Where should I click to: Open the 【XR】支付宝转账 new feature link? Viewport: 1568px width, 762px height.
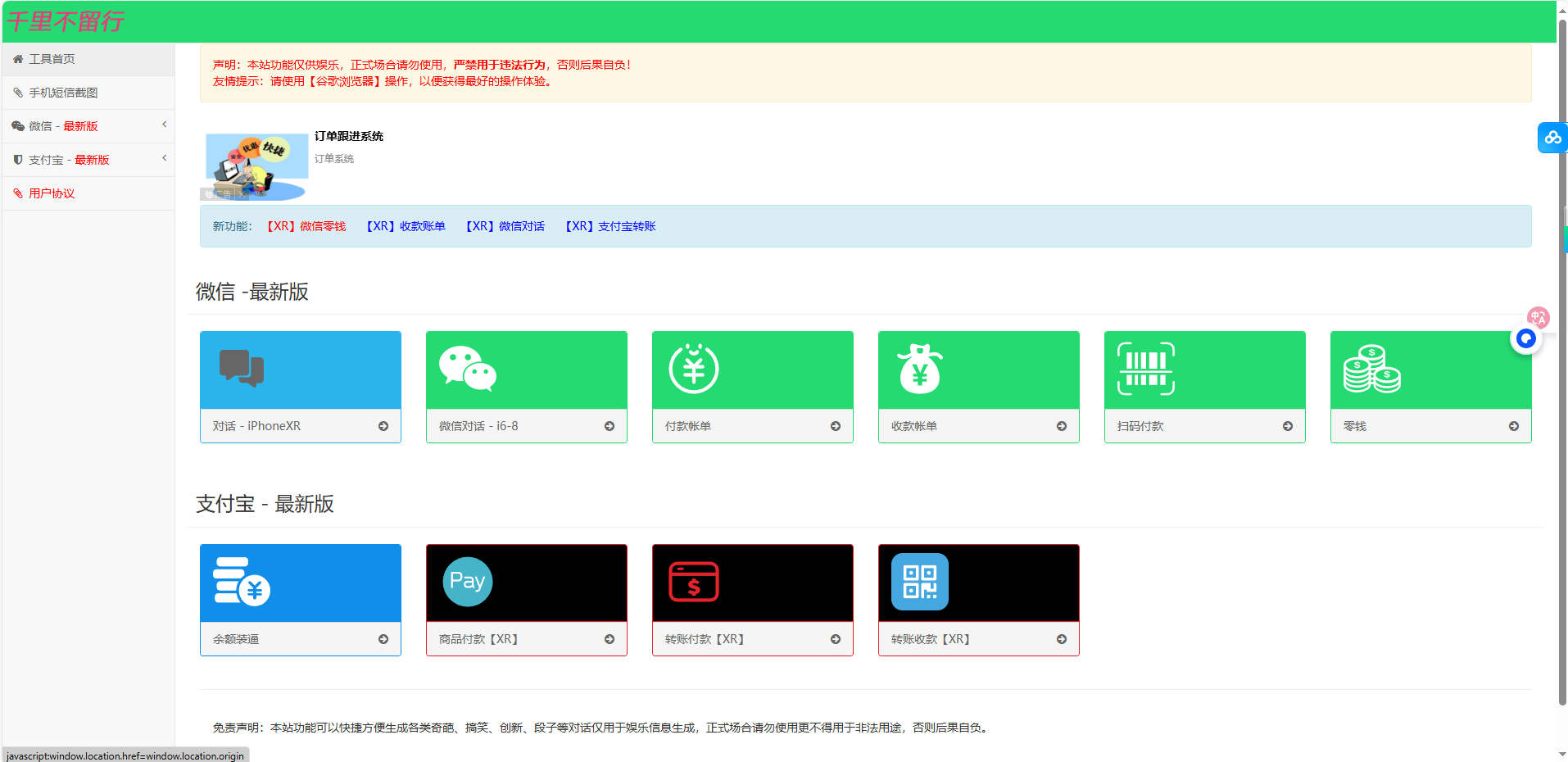[610, 226]
